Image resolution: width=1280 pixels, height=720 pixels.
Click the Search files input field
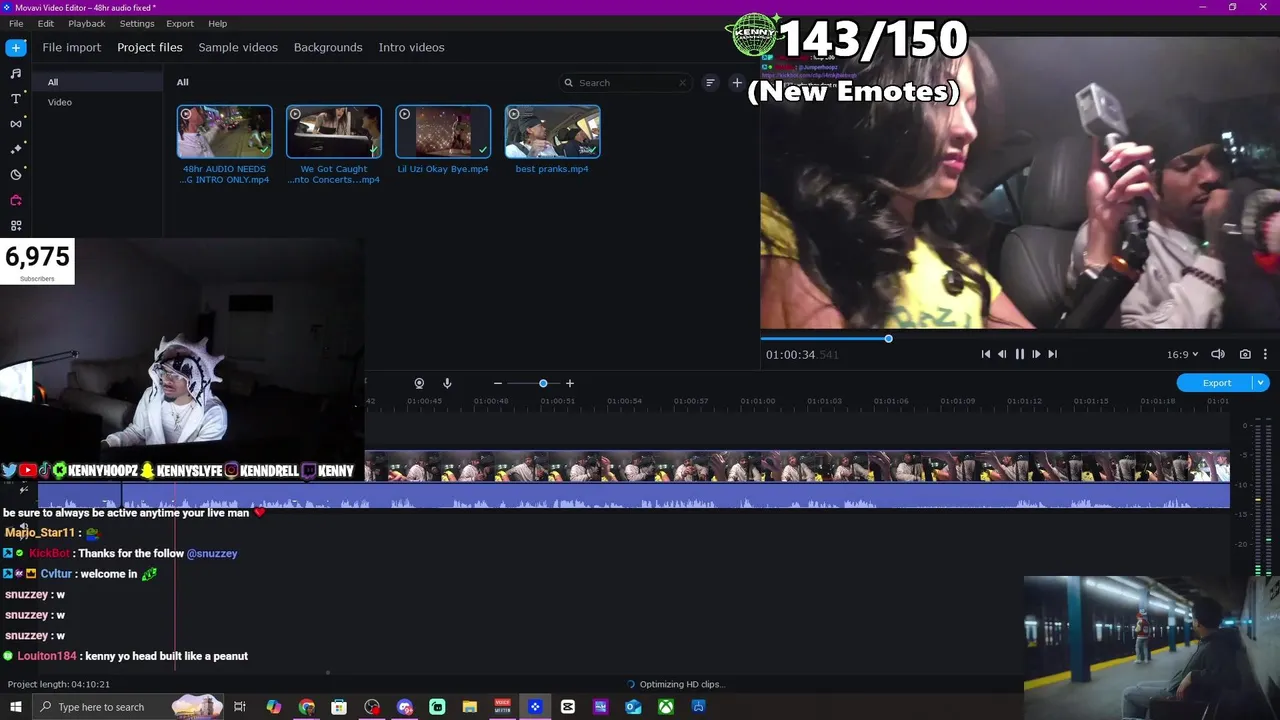[x=627, y=83]
